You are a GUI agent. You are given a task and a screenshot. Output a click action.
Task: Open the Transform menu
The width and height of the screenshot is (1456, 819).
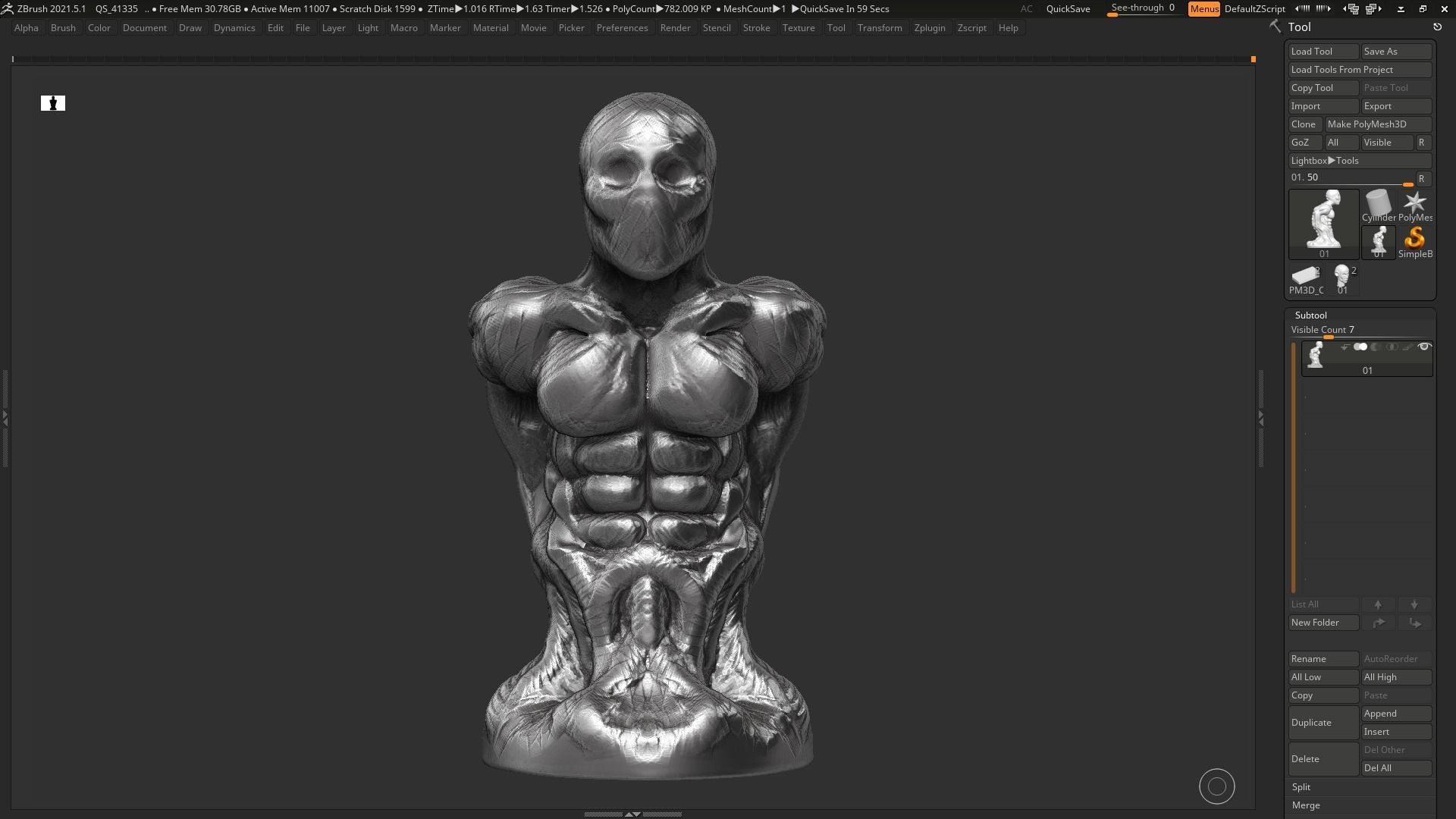[x=880, y=27]
